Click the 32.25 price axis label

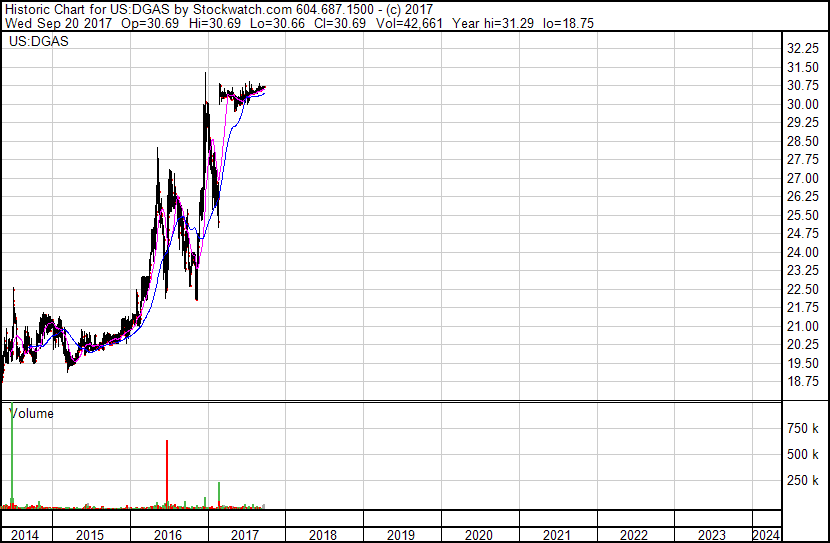(x=802, y=49)
